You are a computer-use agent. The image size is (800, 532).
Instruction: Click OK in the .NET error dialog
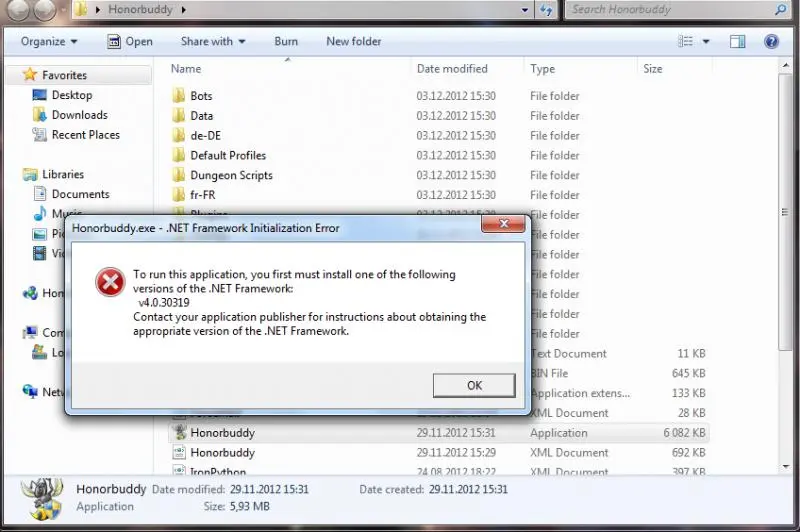pos(474,385)
